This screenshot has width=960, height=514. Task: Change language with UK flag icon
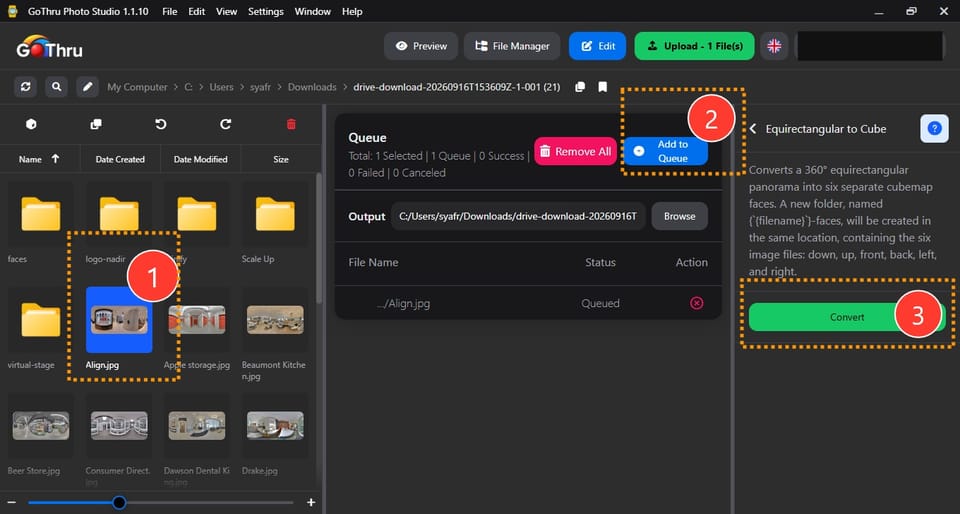point(774,46)
